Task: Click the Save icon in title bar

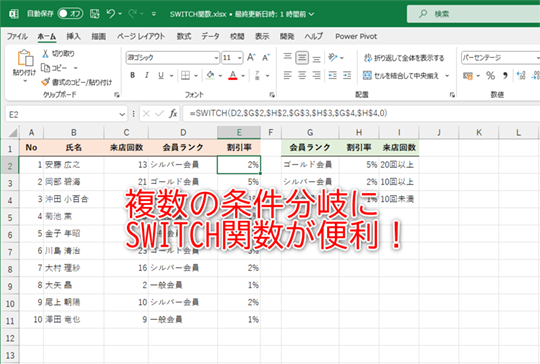Action: click(x=95, y=14)
